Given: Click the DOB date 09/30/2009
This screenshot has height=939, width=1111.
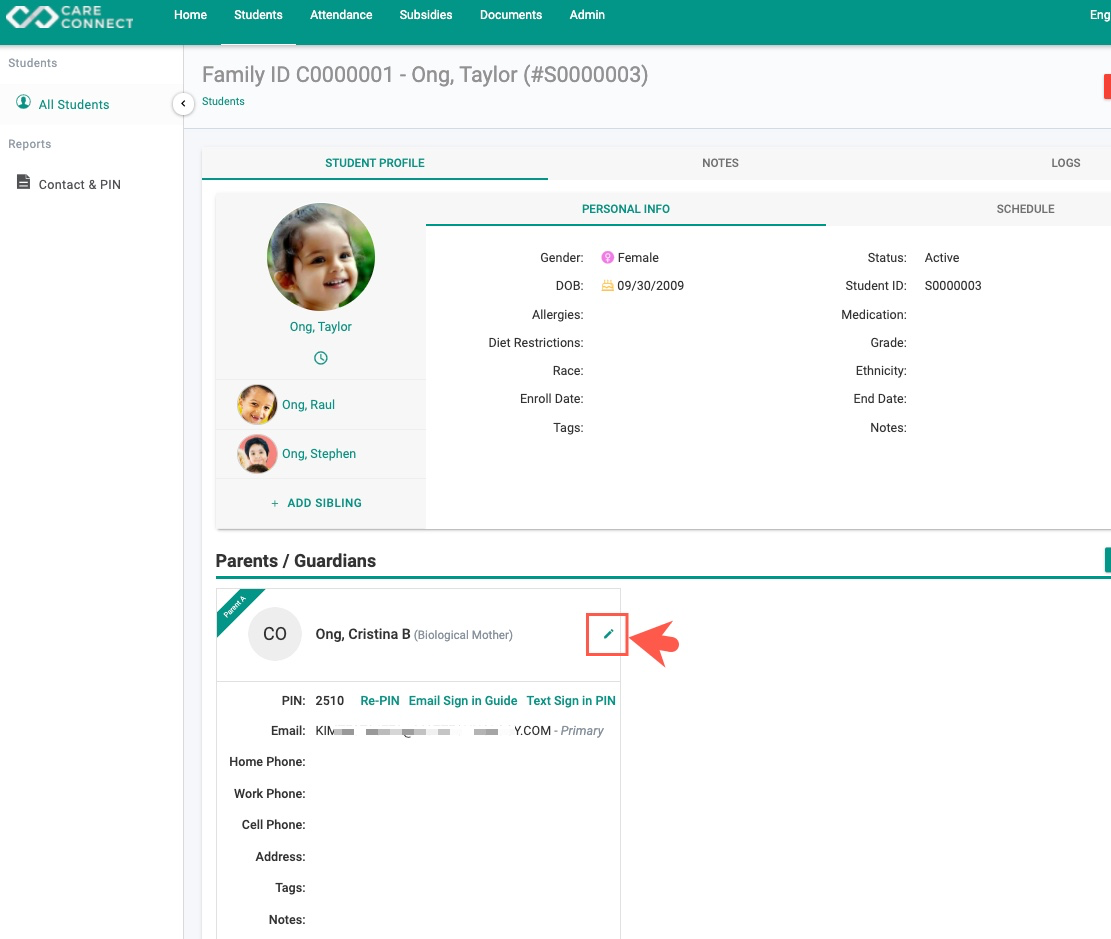Looking at the screenshot, I should click(650, 286).
